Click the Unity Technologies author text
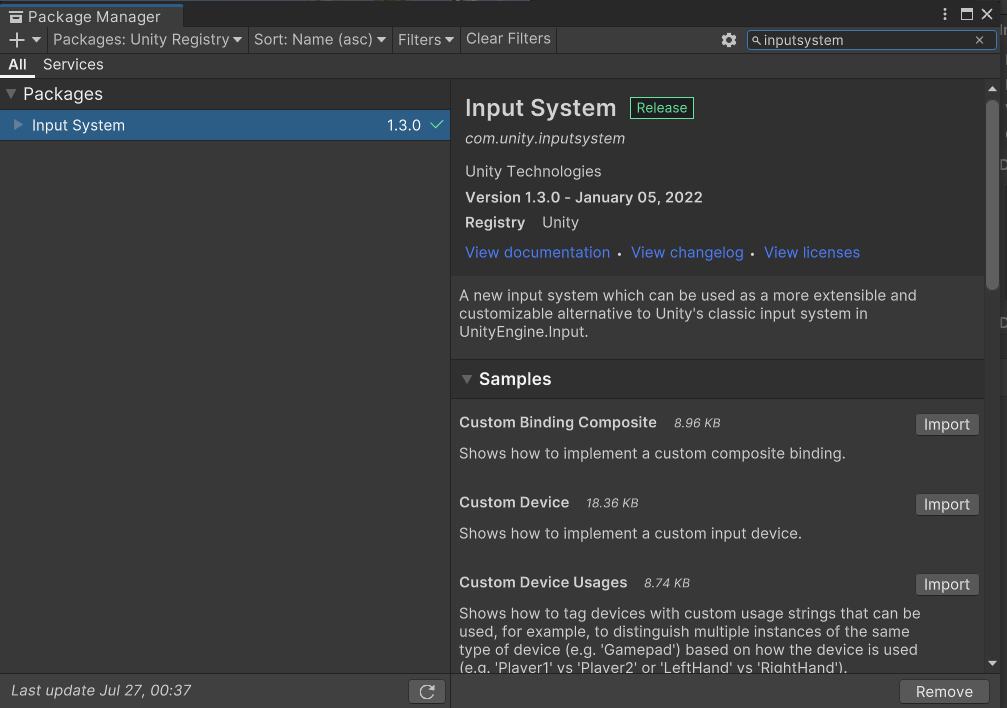Screen dimensions: 1007x708 [x=533, y=172]
